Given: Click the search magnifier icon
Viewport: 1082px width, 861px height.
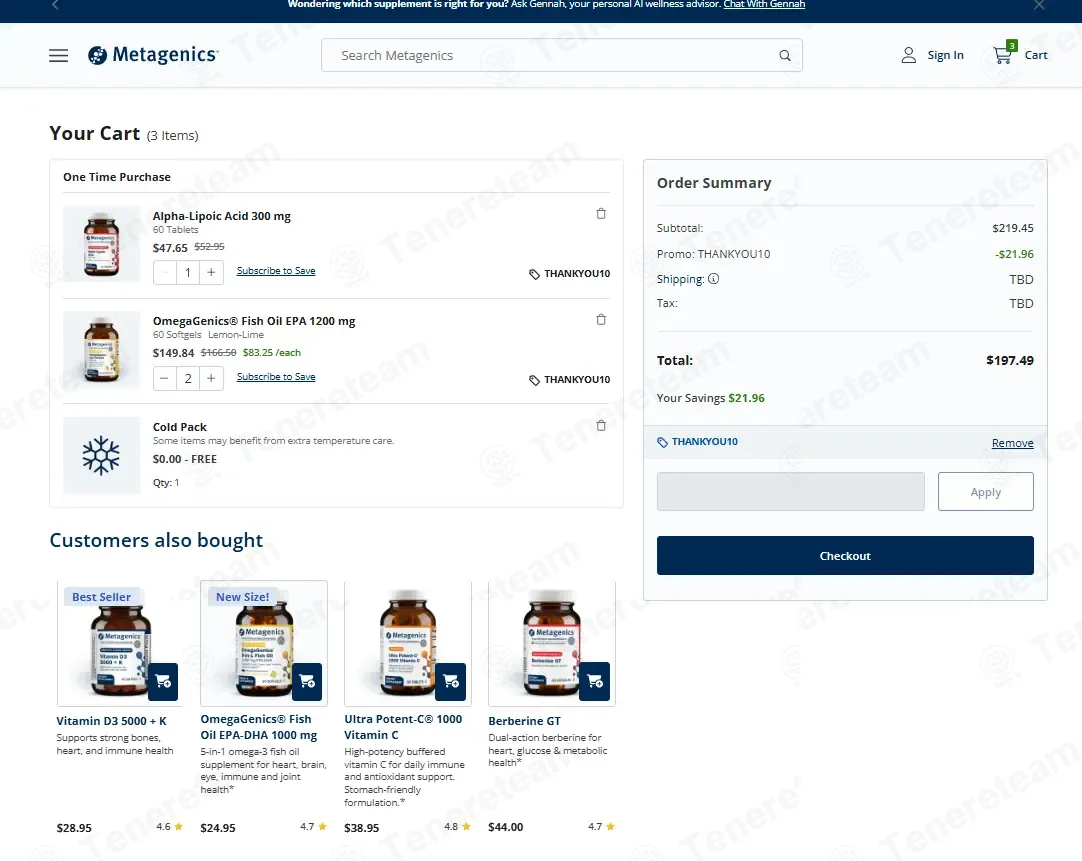Looking at the screenshot, I should (x=785, y=55).
